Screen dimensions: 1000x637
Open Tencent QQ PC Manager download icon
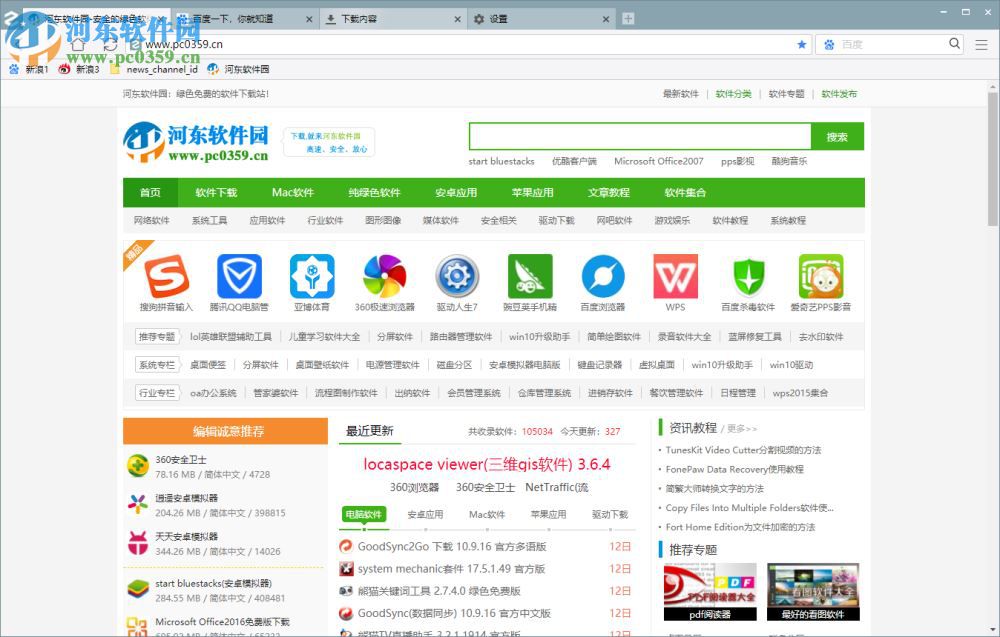click(238, 278)
